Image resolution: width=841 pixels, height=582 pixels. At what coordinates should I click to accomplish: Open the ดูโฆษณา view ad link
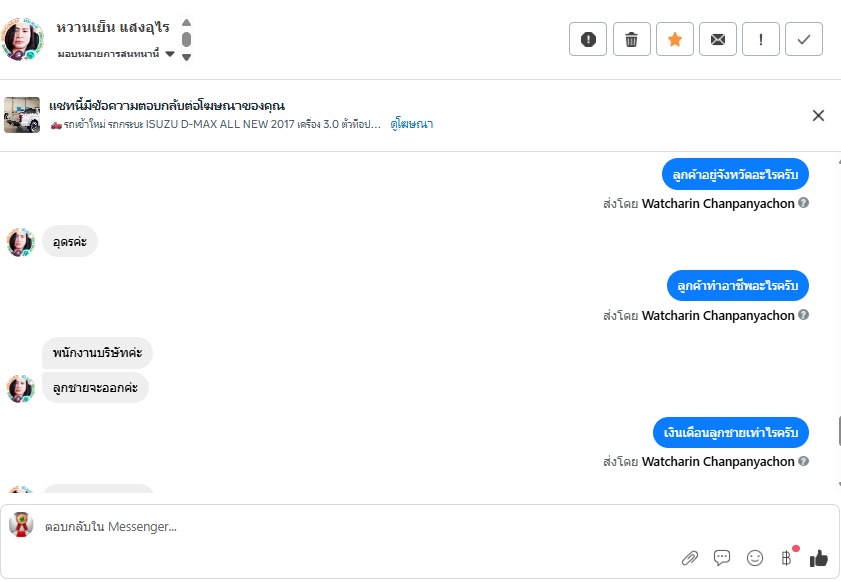411,124
